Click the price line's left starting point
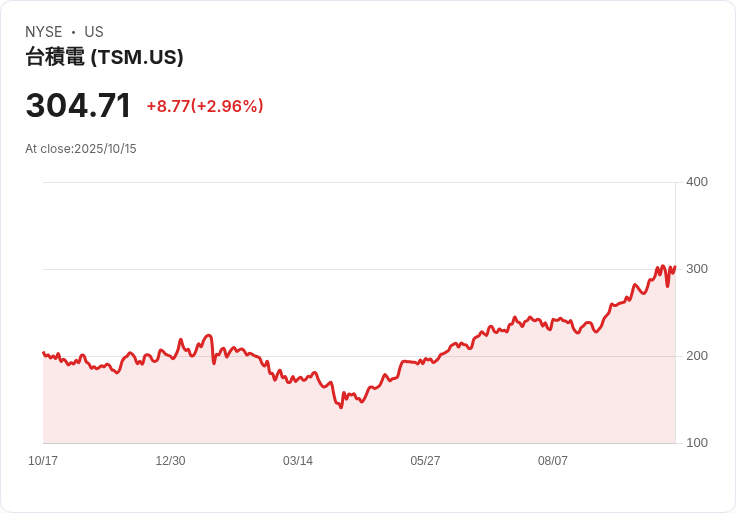The width and height of the screenshot is (736, 513). coord(43,352)
